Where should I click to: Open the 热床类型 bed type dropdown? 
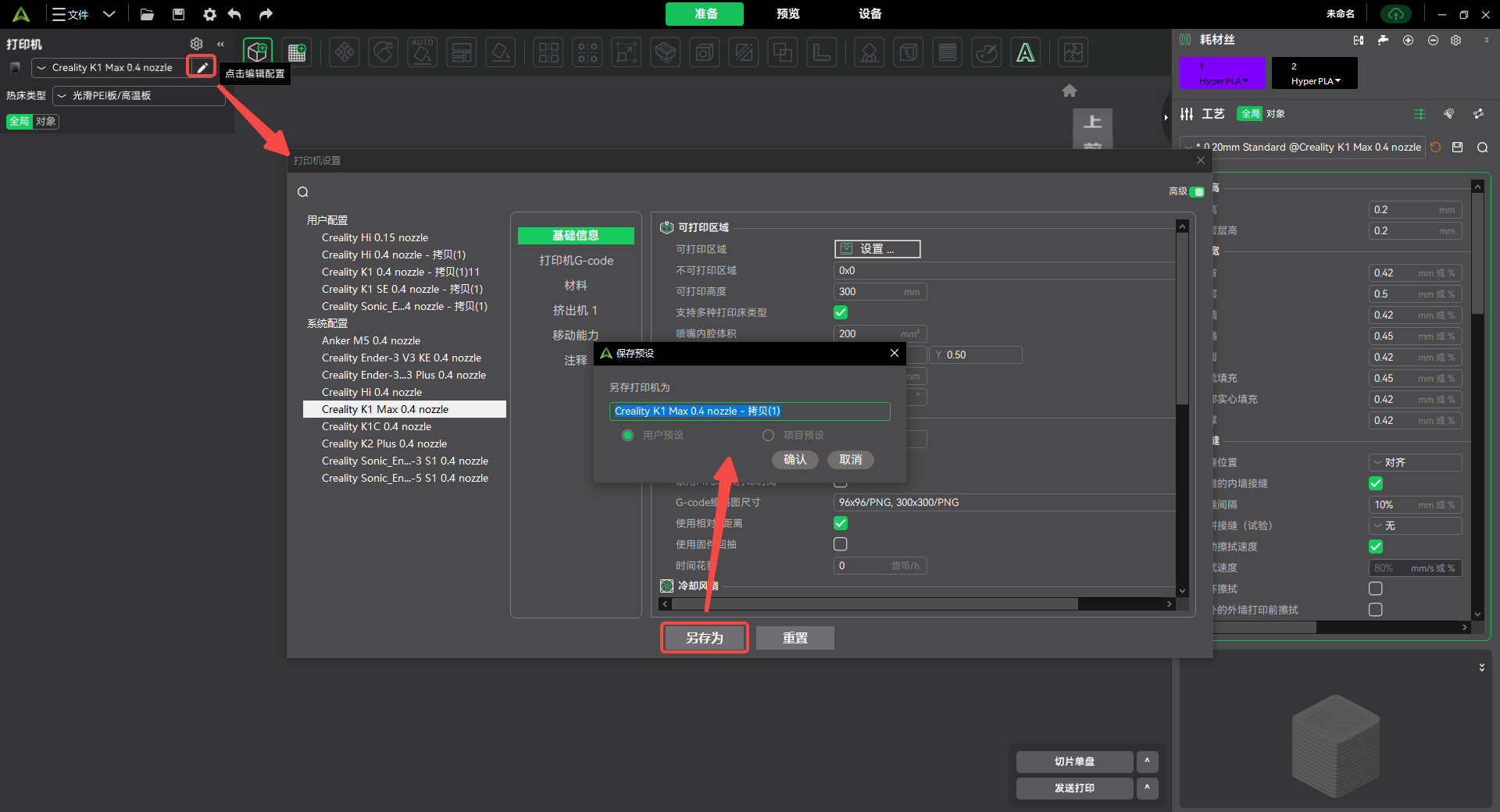click(x=139, y=95)
